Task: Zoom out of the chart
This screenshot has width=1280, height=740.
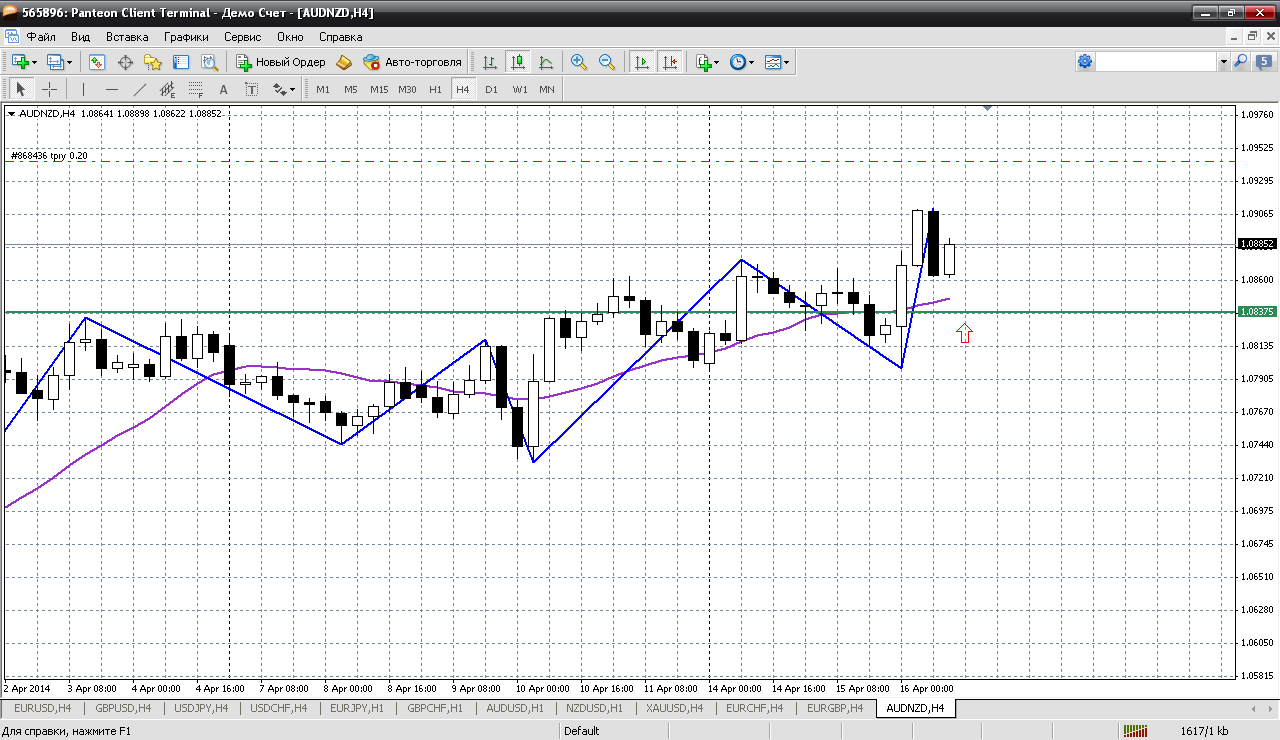Action: click(606, 62)
